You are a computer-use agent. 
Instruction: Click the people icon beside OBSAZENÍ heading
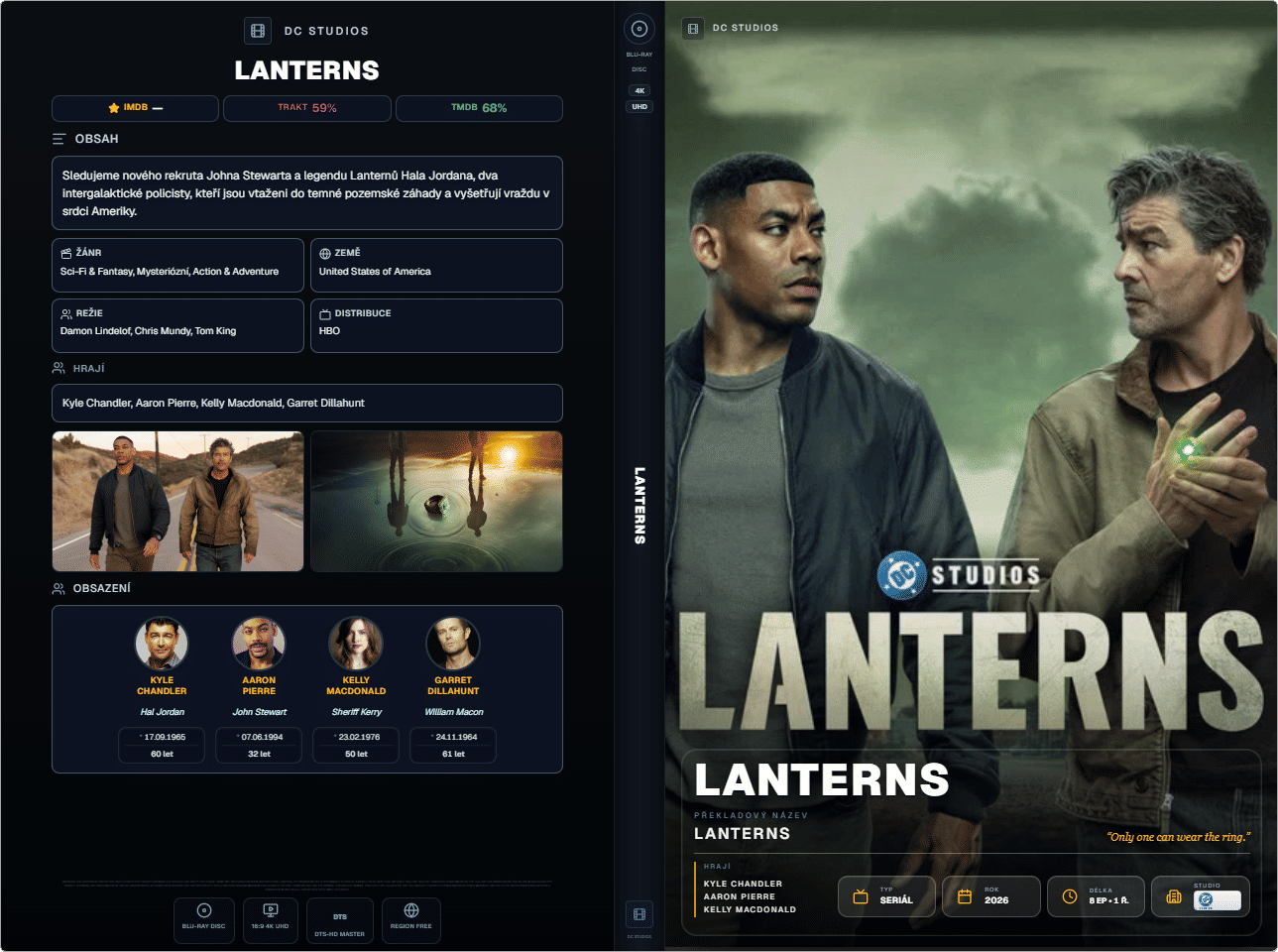point(58,588)
